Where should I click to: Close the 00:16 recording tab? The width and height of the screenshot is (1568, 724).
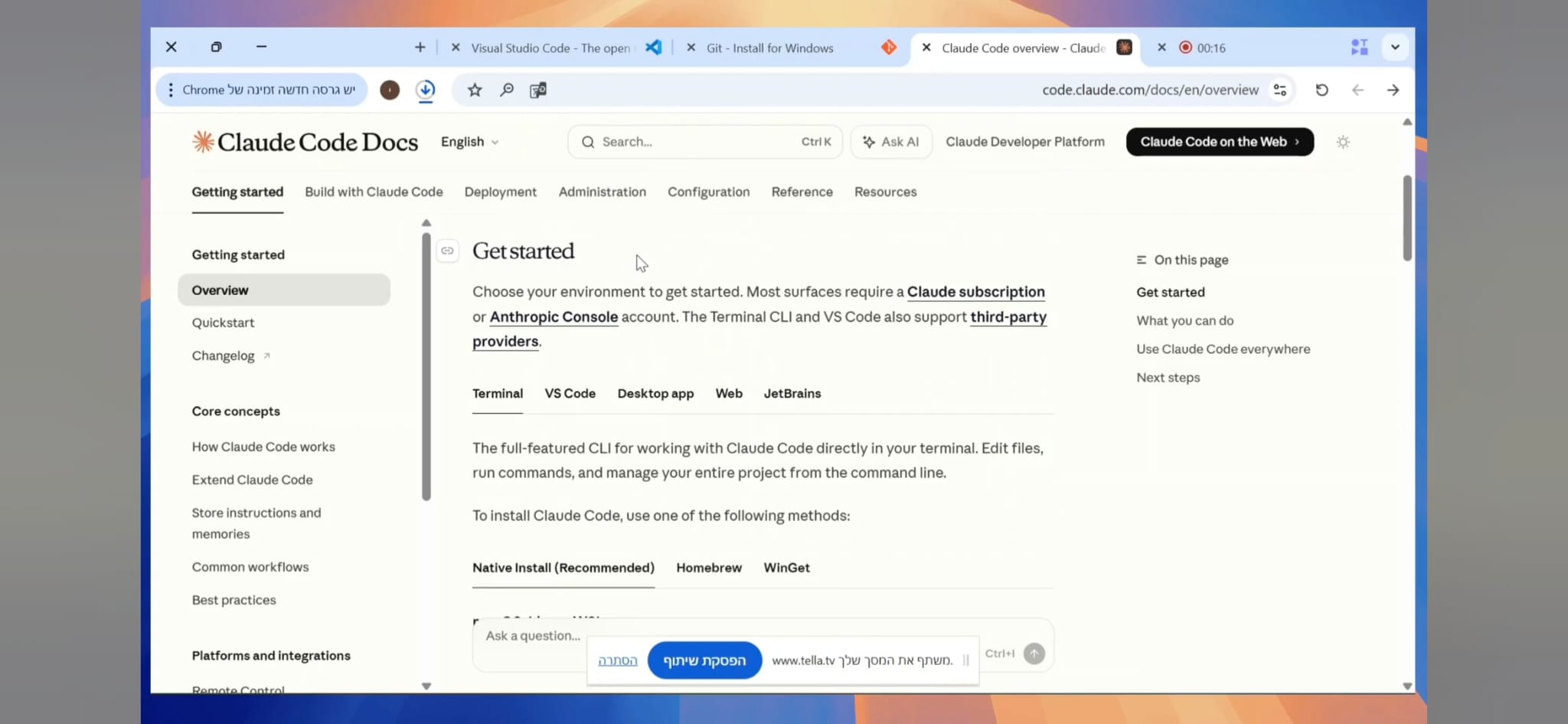point(1161,48)
